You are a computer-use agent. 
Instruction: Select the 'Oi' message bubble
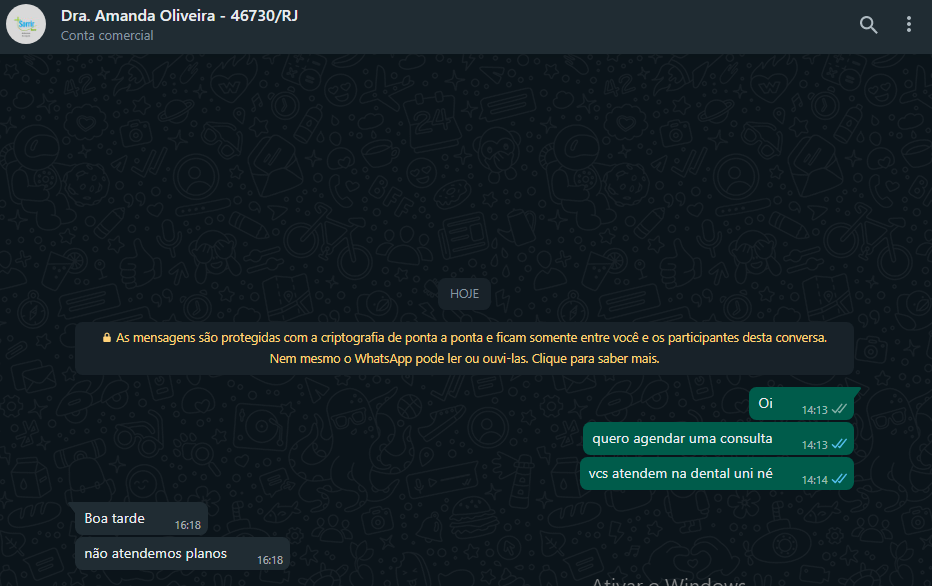pos(802,404)
